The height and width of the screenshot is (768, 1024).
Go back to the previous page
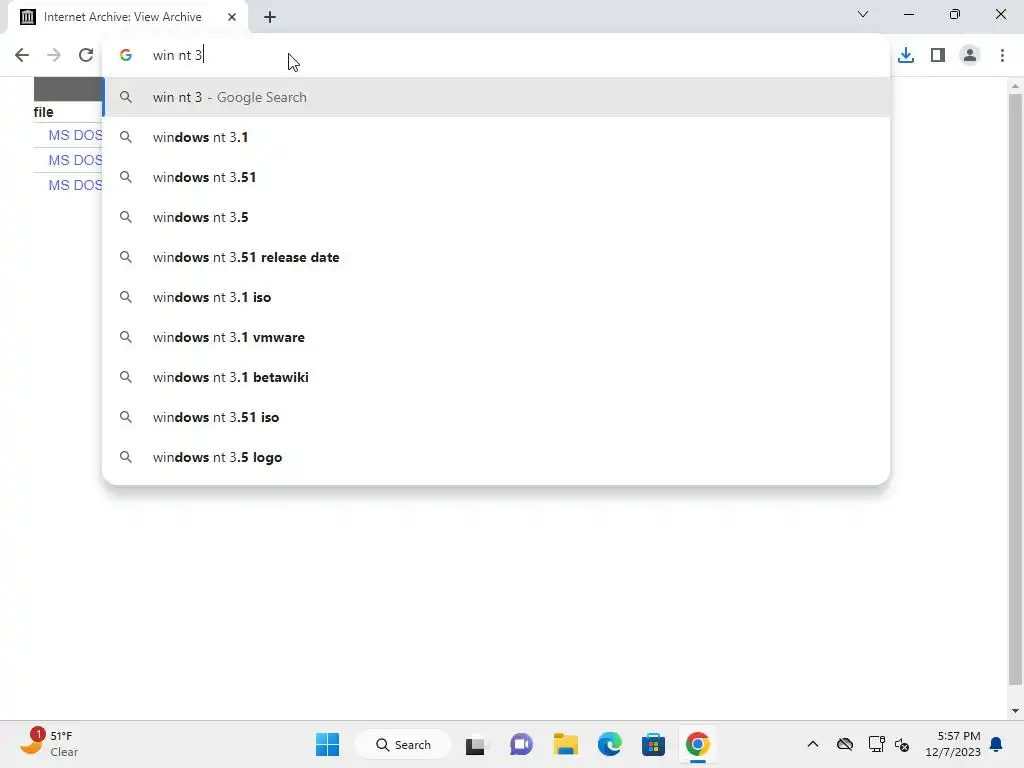coord(22,56)
